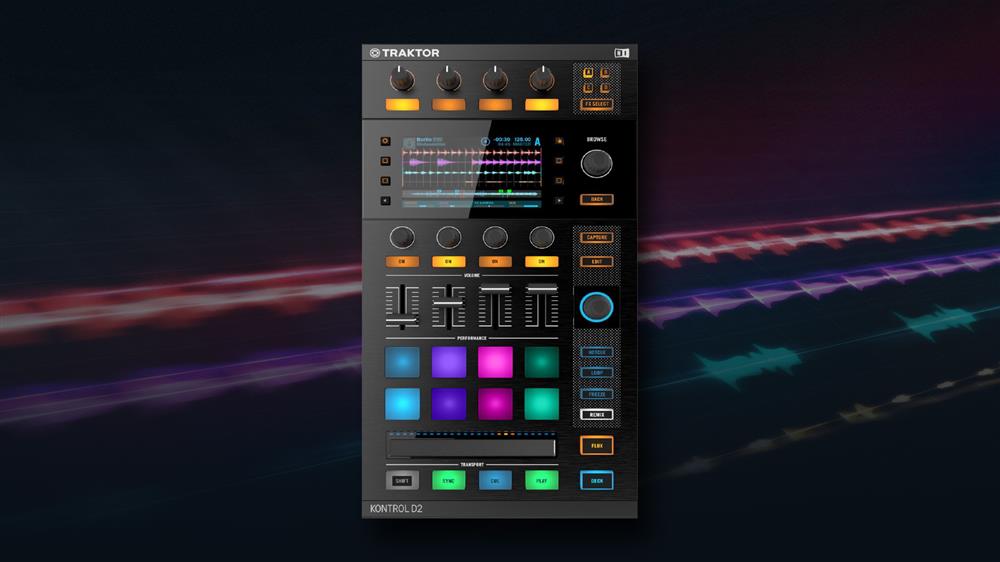Toggle the third orange FX button
The height and width of the screenshot is (562, 1000).
click(495, 105)
